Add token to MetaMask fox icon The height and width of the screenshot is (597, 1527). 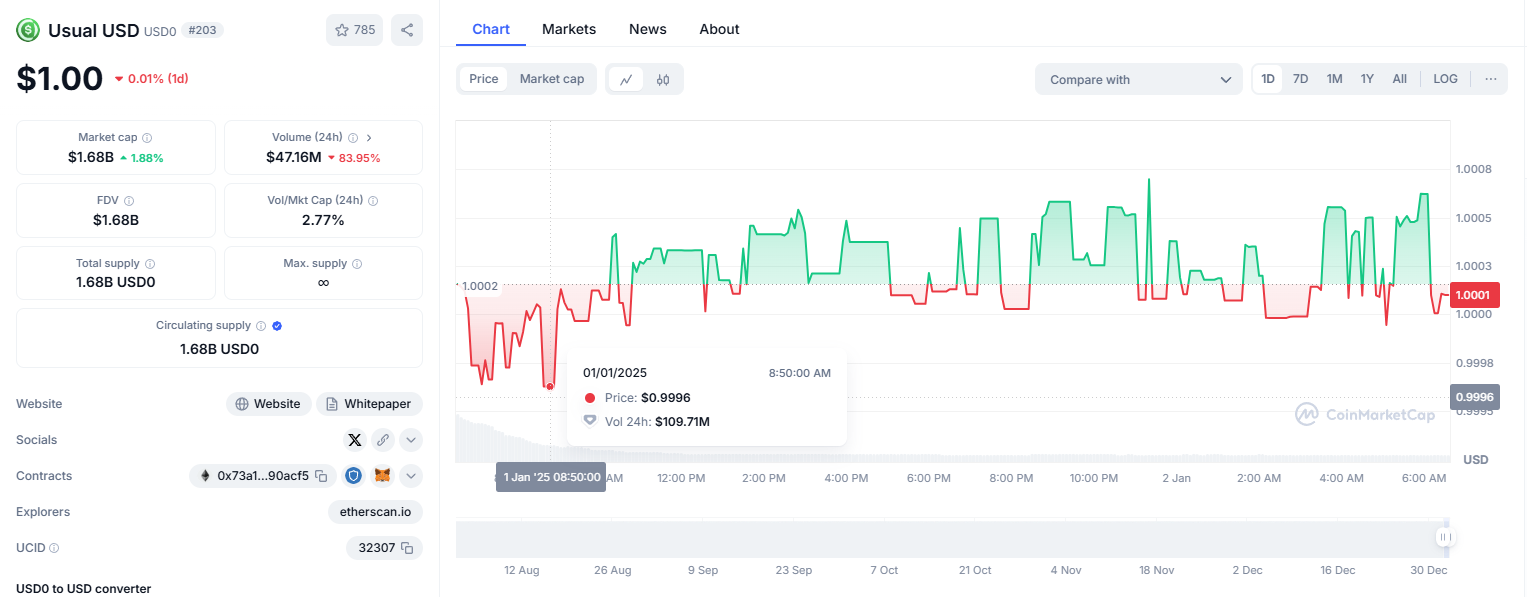pyautogui.click(x=382, y=476)
